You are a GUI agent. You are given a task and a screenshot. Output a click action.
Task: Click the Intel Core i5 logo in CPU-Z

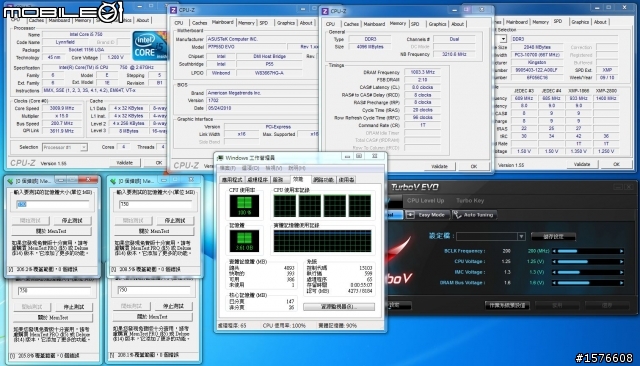[149, 46]
